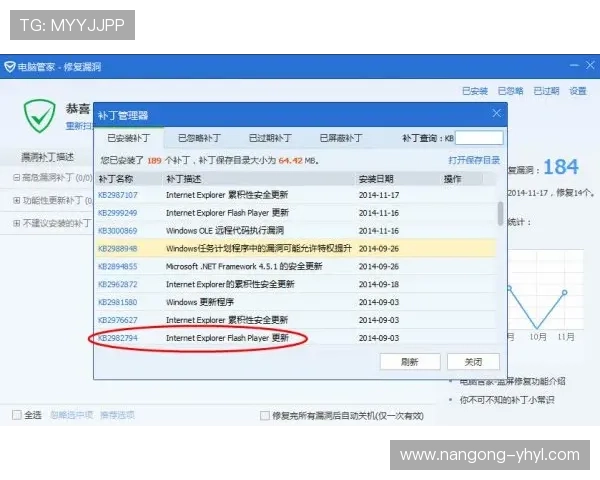This screenshot has height=480, width=600.
Task: Click the green shield checkmark status icon
Action: 39,116
